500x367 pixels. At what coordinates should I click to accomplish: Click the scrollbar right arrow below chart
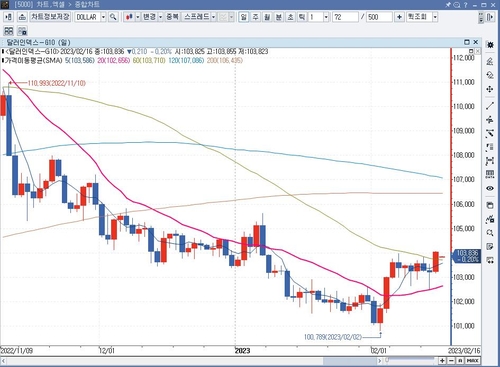379,361
